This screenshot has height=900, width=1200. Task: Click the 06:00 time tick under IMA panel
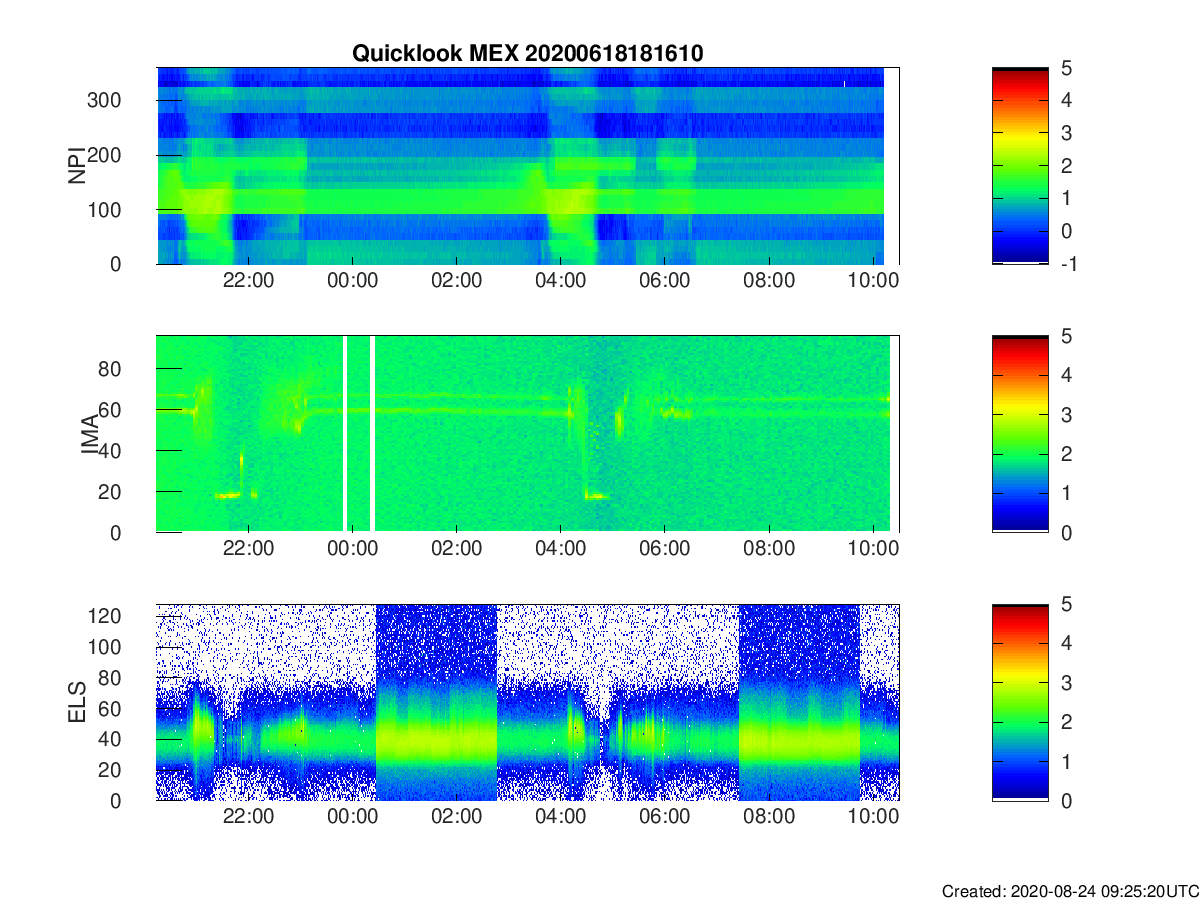coord(665,549)
